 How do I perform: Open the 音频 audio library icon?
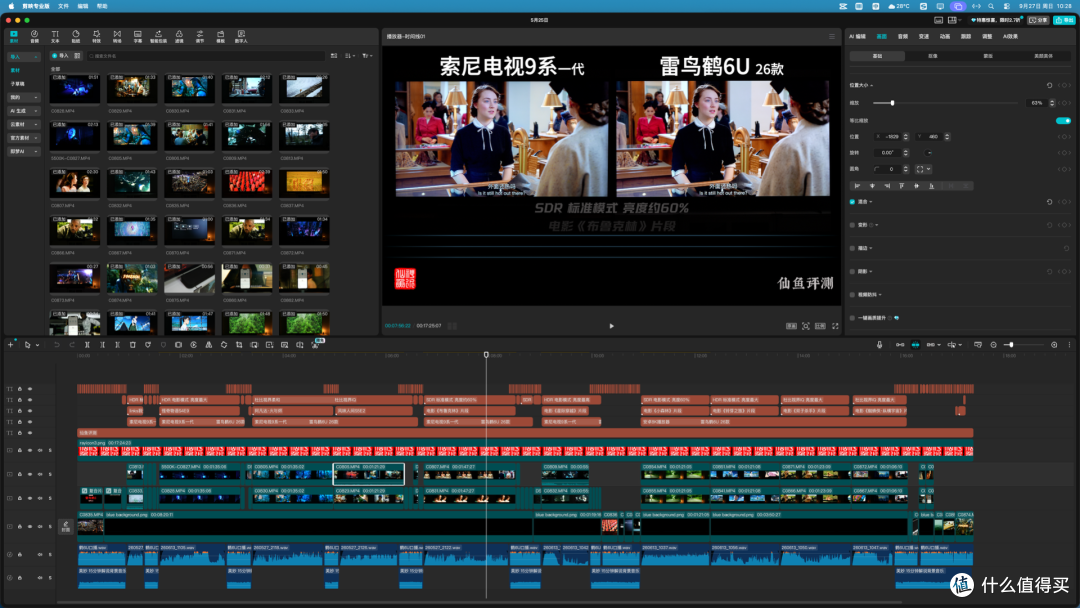point(34,36)
